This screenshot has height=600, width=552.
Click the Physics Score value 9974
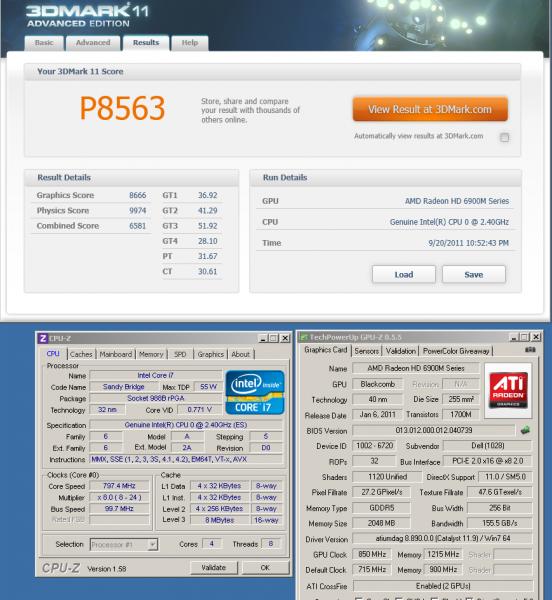tap(138, 210)
